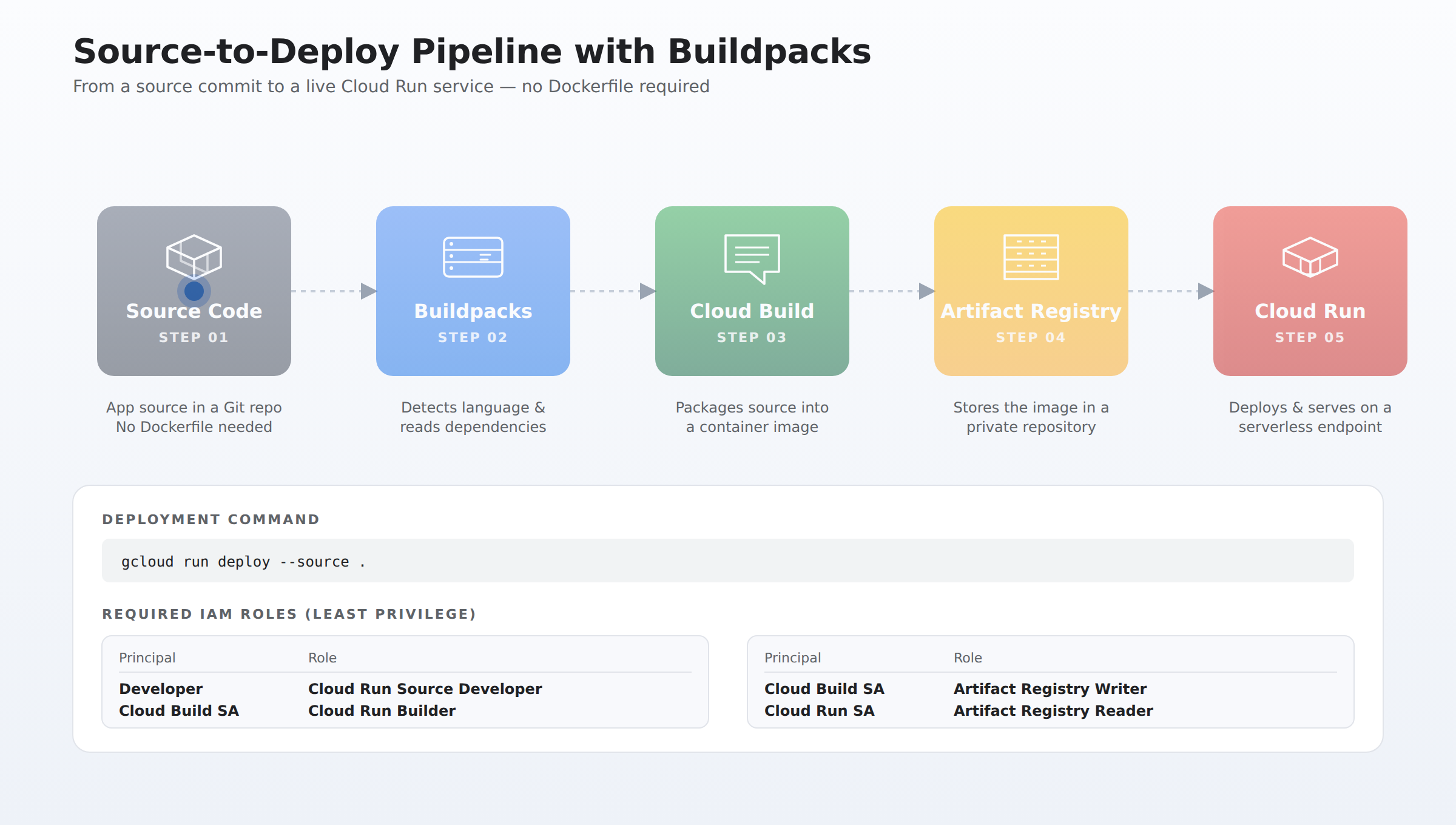The width and height of the screenshot is (1456, 825).
Task: Click the speech bubble icon in Cloud Build card
Action: 752,259
